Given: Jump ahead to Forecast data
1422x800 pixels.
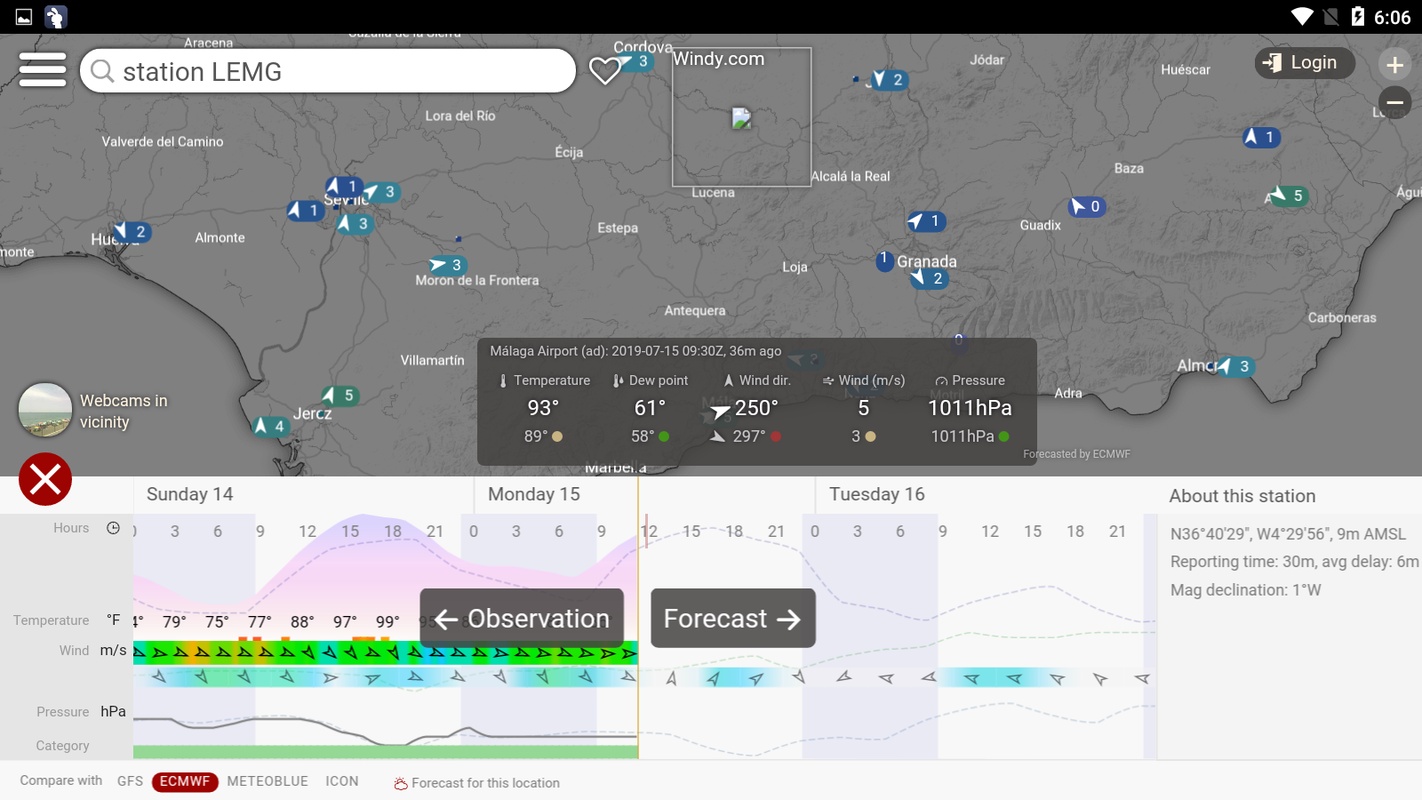Looking at the screenshot, I should point(733,618).
